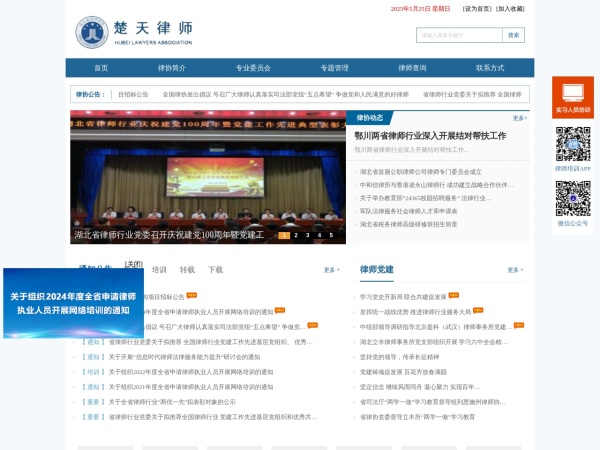This screenshot has width=600, height=450.
Task: Open 中组部领导调研指导北京盈科（武汉）律师事务所
Action: [436, 327]
